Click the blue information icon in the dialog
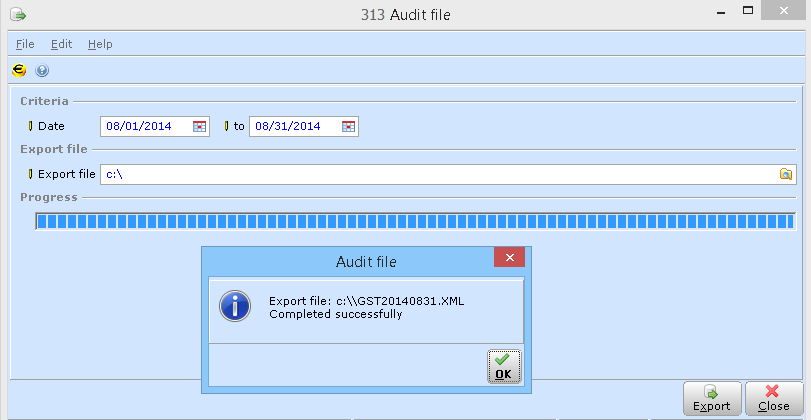Image resolution: width=811 pixels, height=420 pixels. coord(235,307)
